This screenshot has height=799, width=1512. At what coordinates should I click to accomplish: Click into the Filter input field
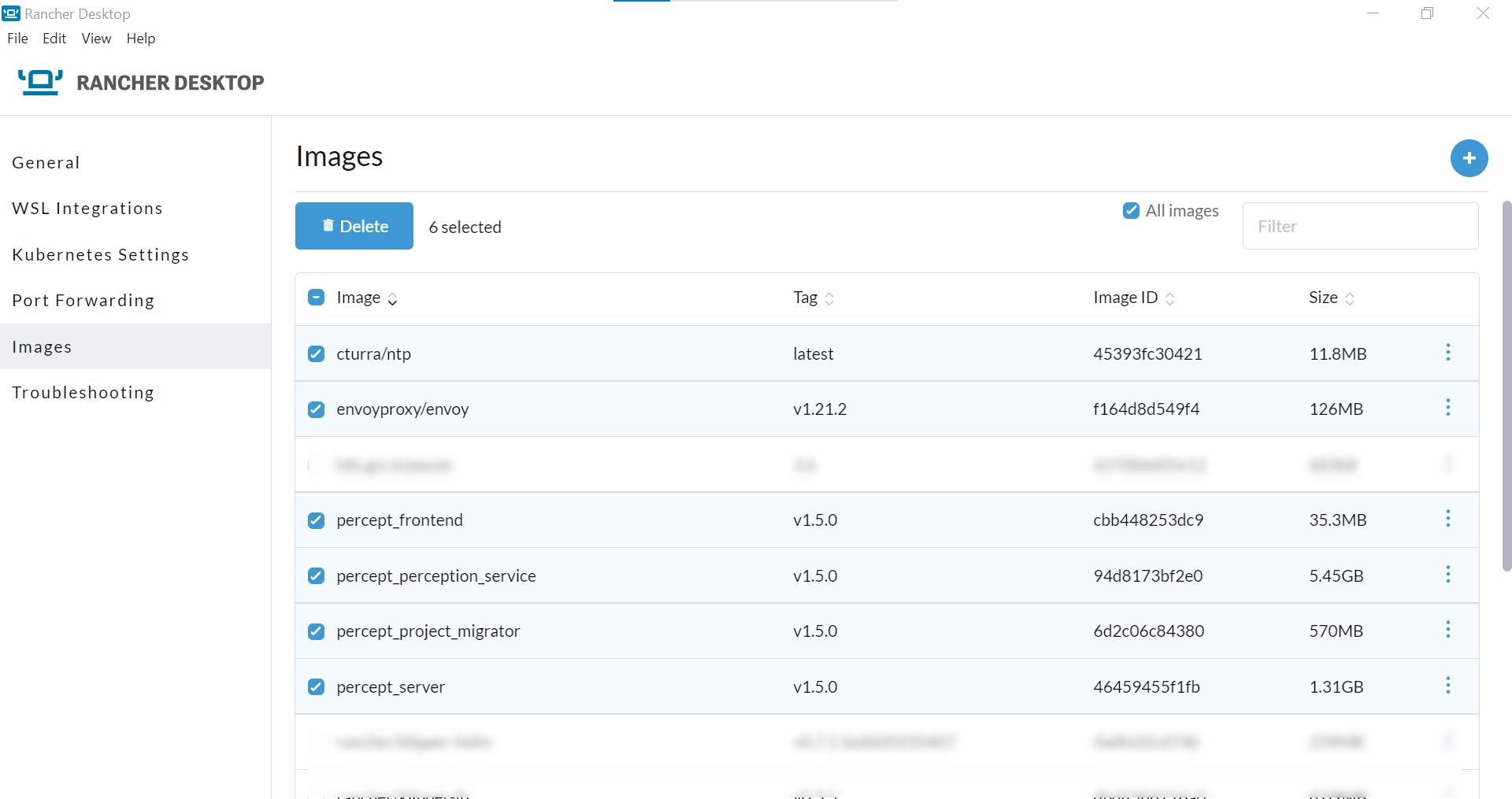click(1360, 226)
